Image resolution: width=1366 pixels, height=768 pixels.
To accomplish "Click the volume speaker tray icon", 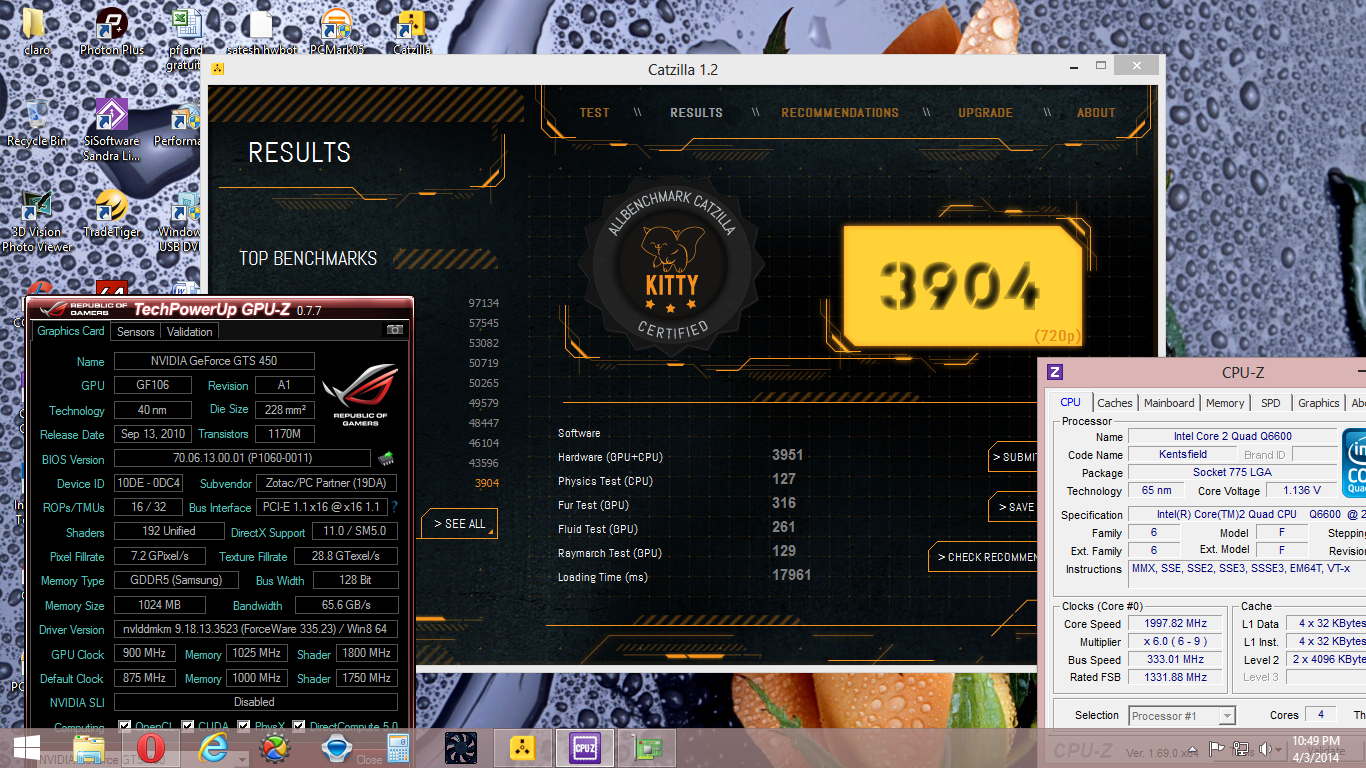I will click(x=1265, y=748).
